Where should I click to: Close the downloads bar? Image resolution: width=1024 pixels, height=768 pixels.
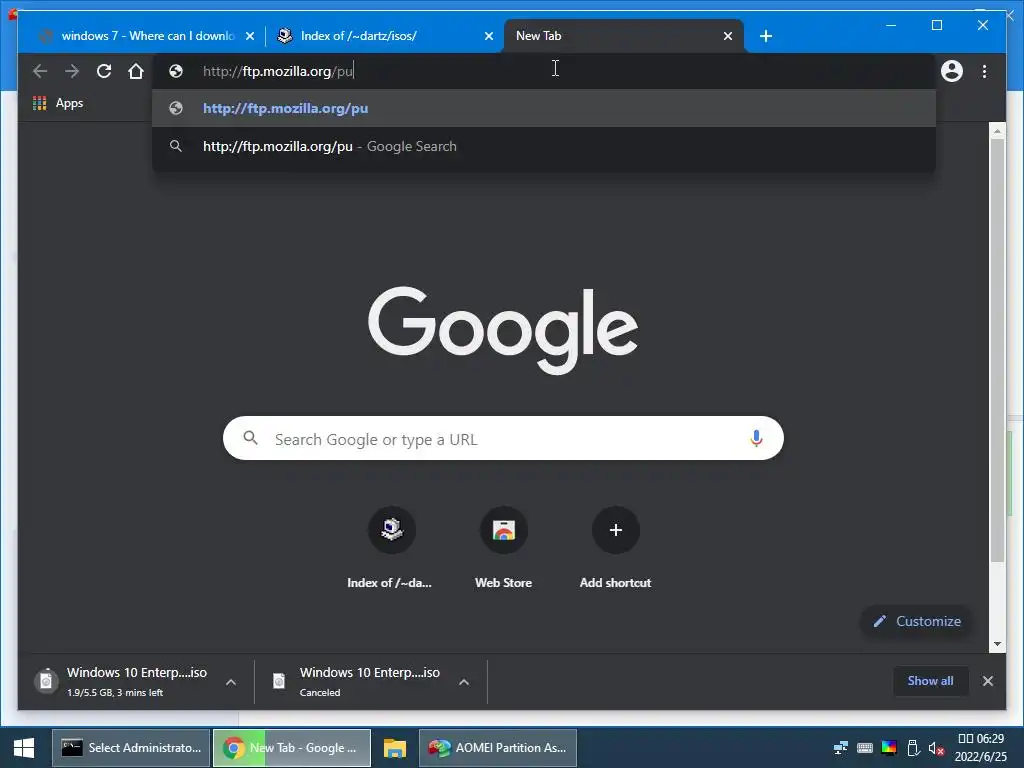tap(987, 680)
